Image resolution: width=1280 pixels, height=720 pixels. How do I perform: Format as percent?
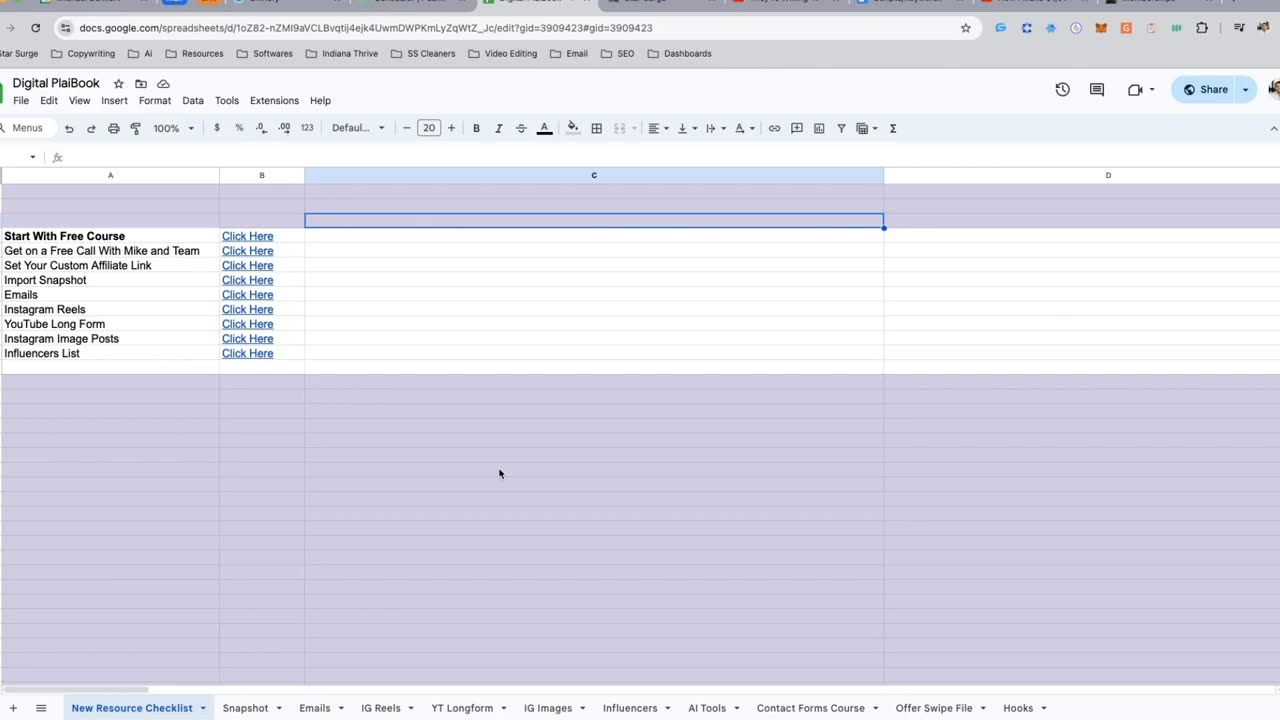click(x=239, y=128)
